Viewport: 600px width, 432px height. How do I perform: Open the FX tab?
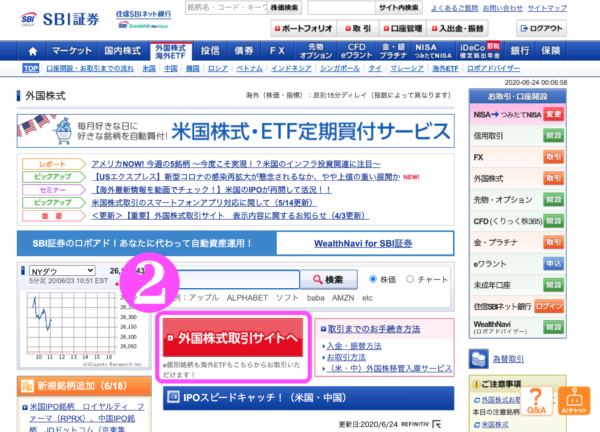pos(277,51)
